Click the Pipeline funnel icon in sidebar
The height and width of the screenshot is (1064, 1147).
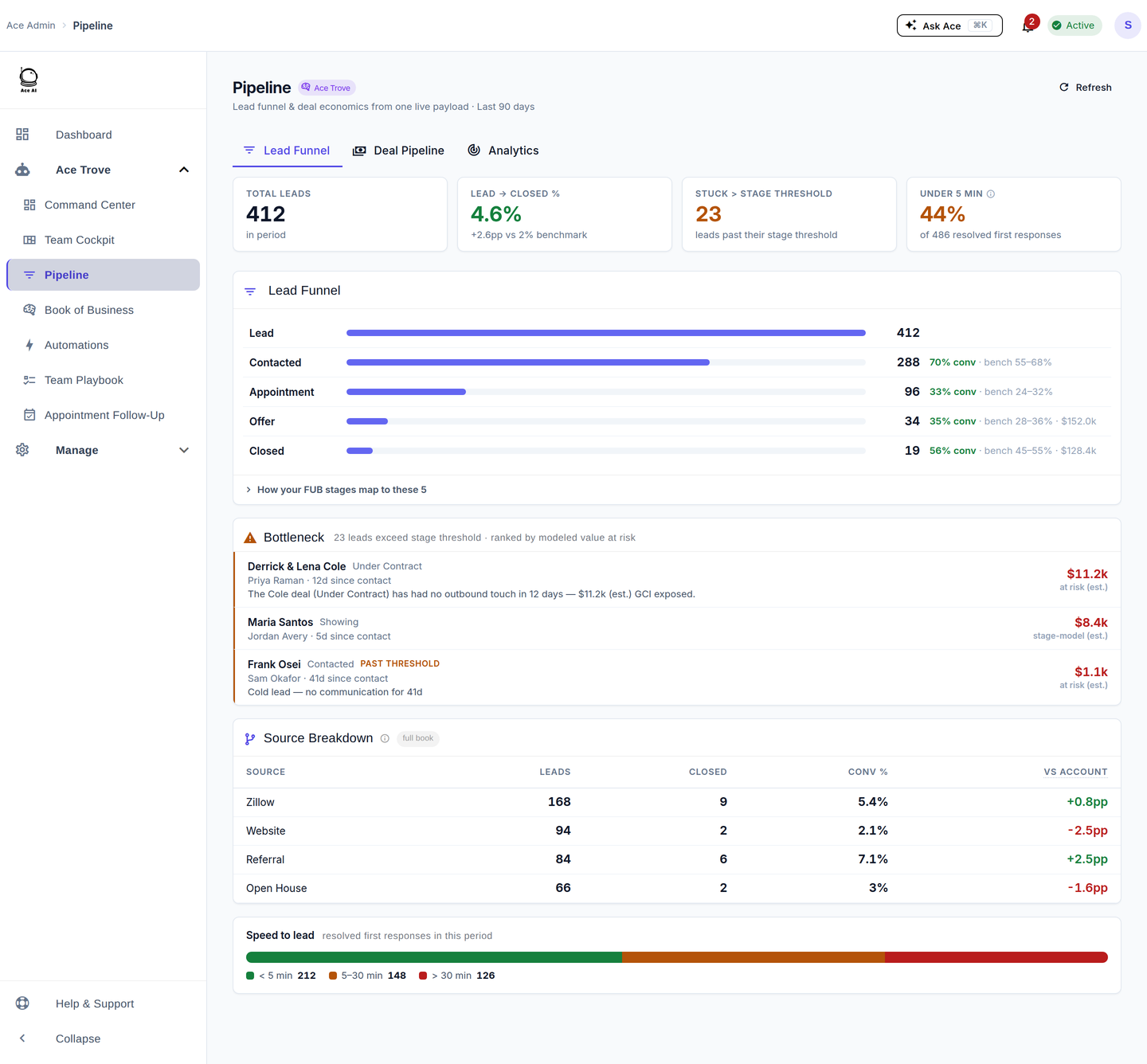tap(29, 275)
